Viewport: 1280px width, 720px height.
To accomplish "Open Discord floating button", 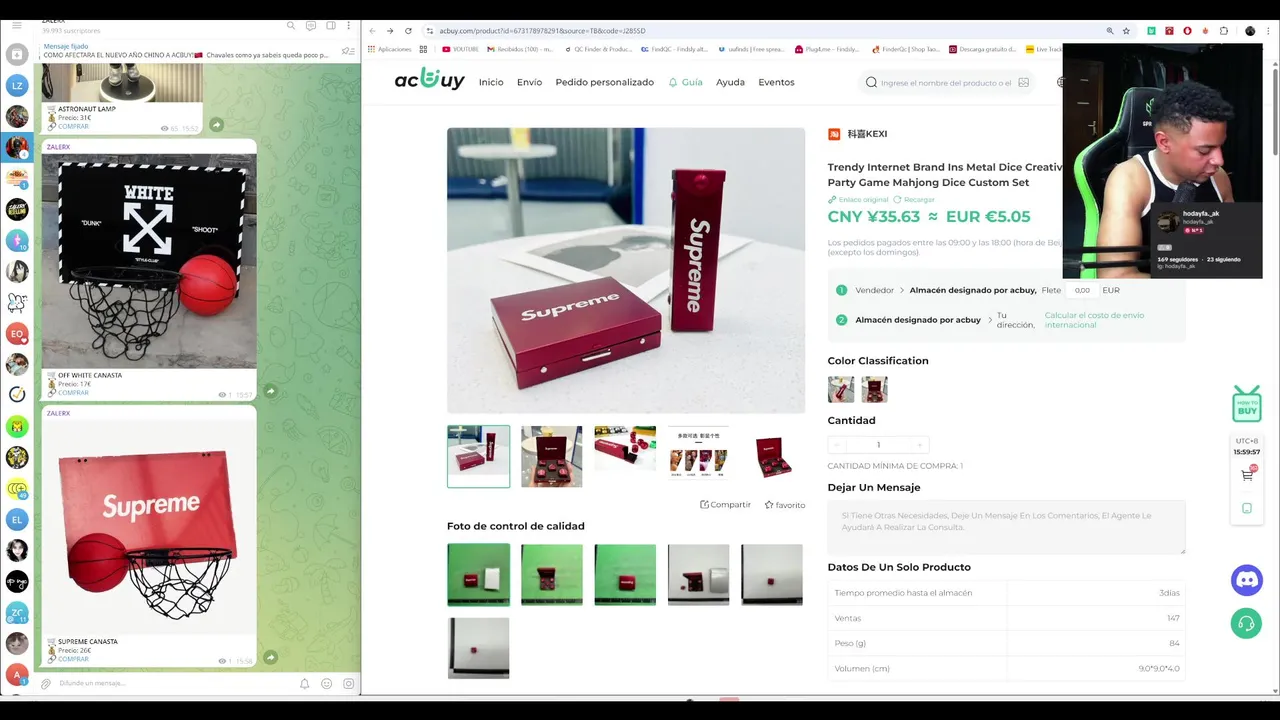I will pos(1247,579).
